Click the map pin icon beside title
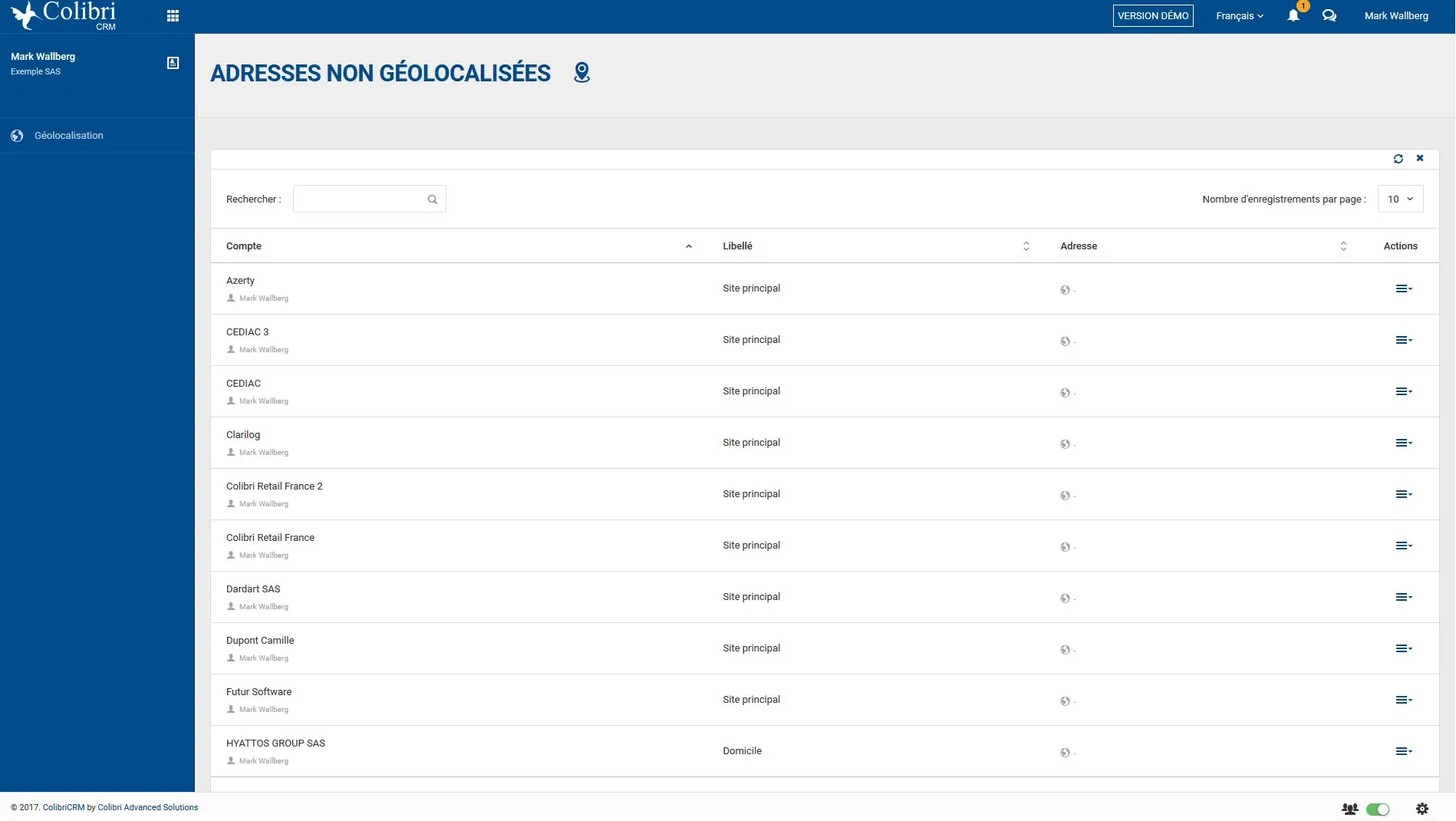The height and width of the screenshot is (821, 1456). coord(582,72)
